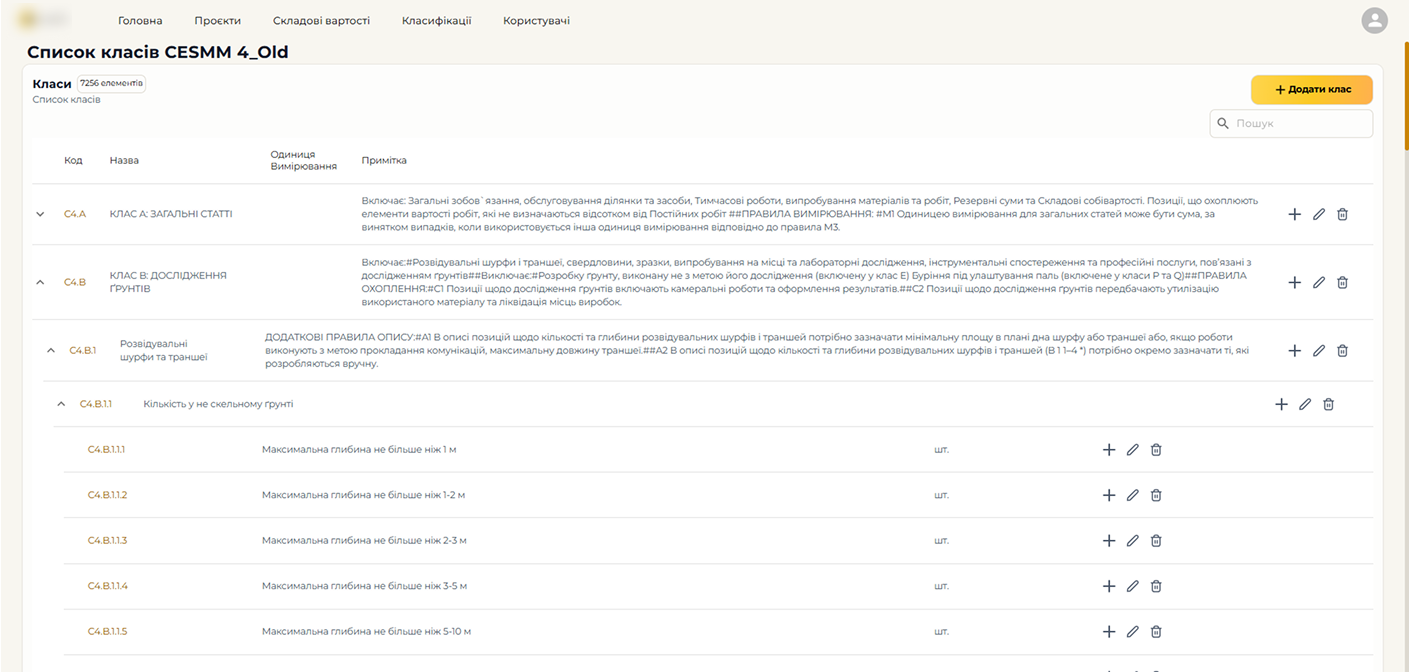The image size is (1410, 672).
Task: Select 'Максимальна глибина не більше ніж 2-3 м'
Action: (365, 541)
